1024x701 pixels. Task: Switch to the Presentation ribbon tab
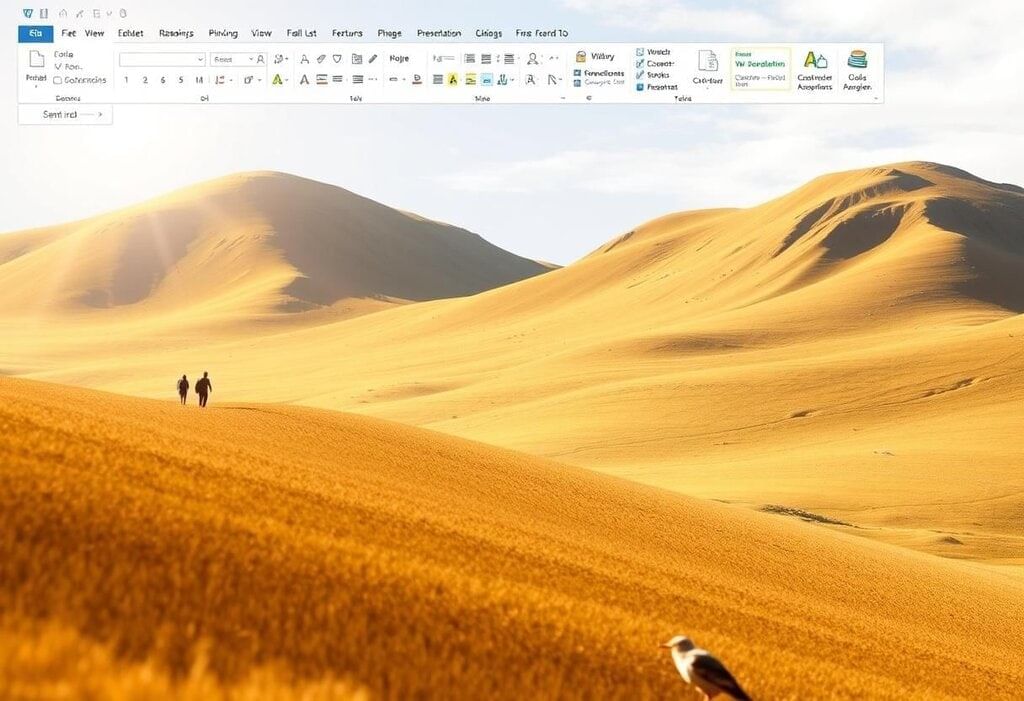(x=439, y=33)
